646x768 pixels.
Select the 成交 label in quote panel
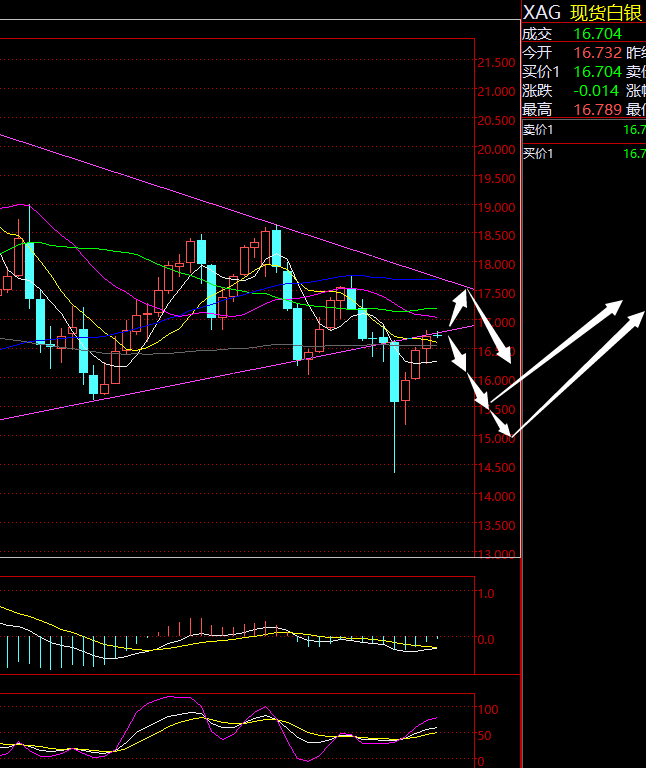[537, 34]
